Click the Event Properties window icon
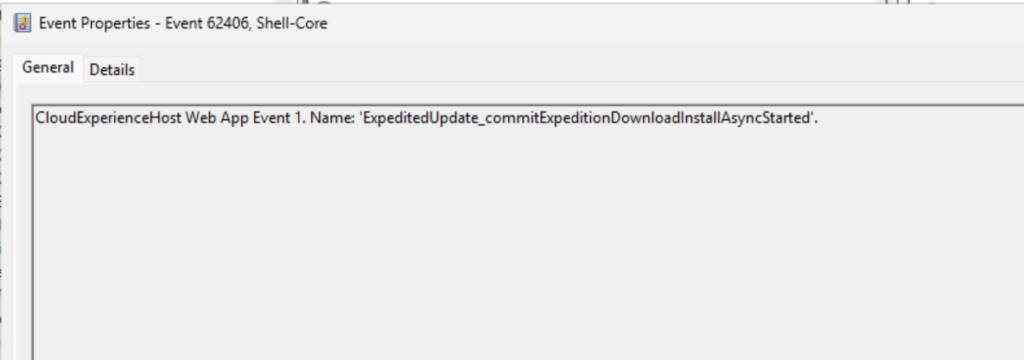 pyautogui.click(x=23, y=24)
